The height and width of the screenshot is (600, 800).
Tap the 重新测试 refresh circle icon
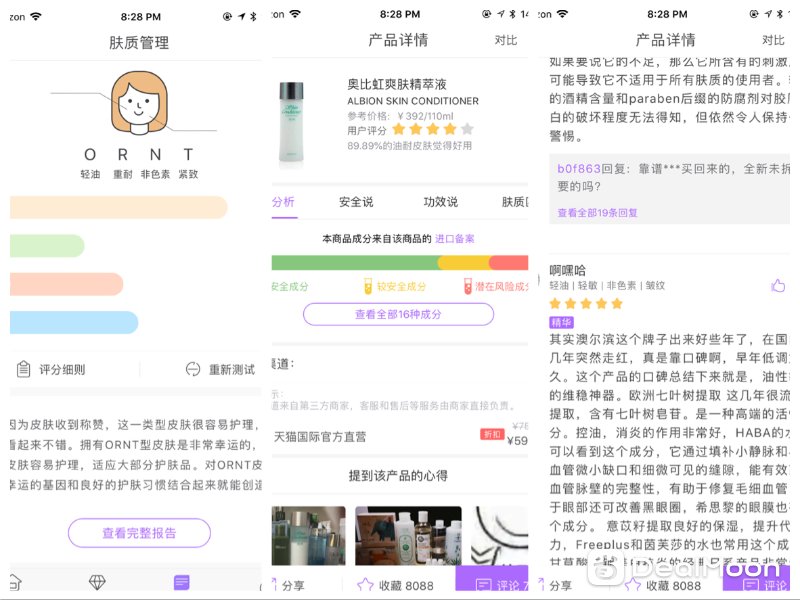[193, 369]
